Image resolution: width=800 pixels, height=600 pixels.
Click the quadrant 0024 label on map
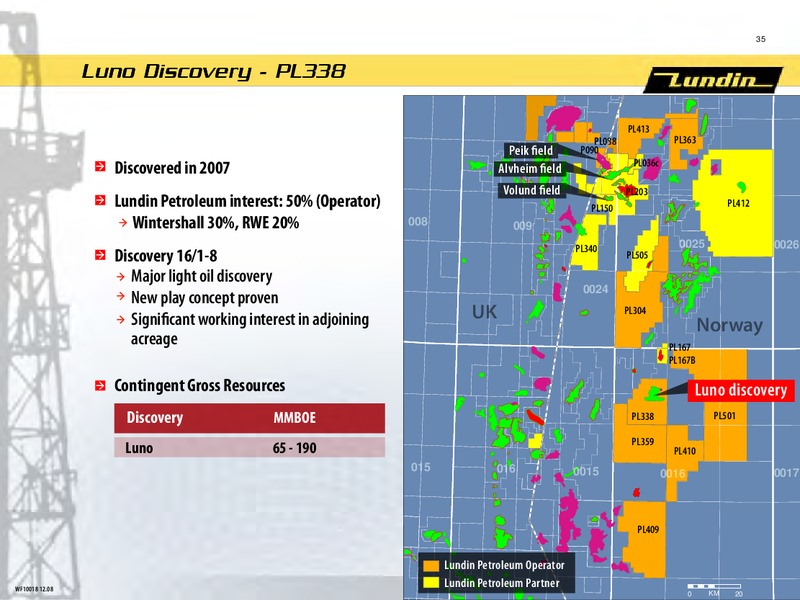coord(595,290)
